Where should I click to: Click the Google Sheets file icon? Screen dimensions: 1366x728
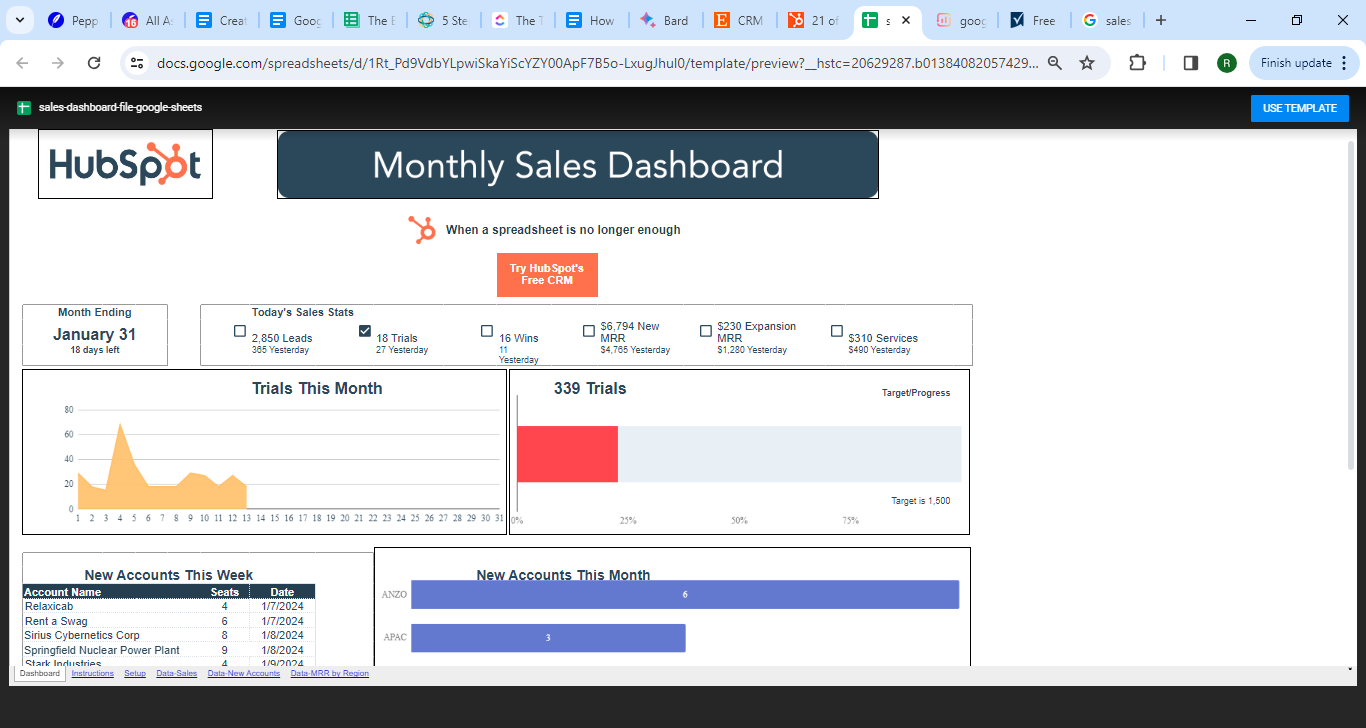pos(24,108)
